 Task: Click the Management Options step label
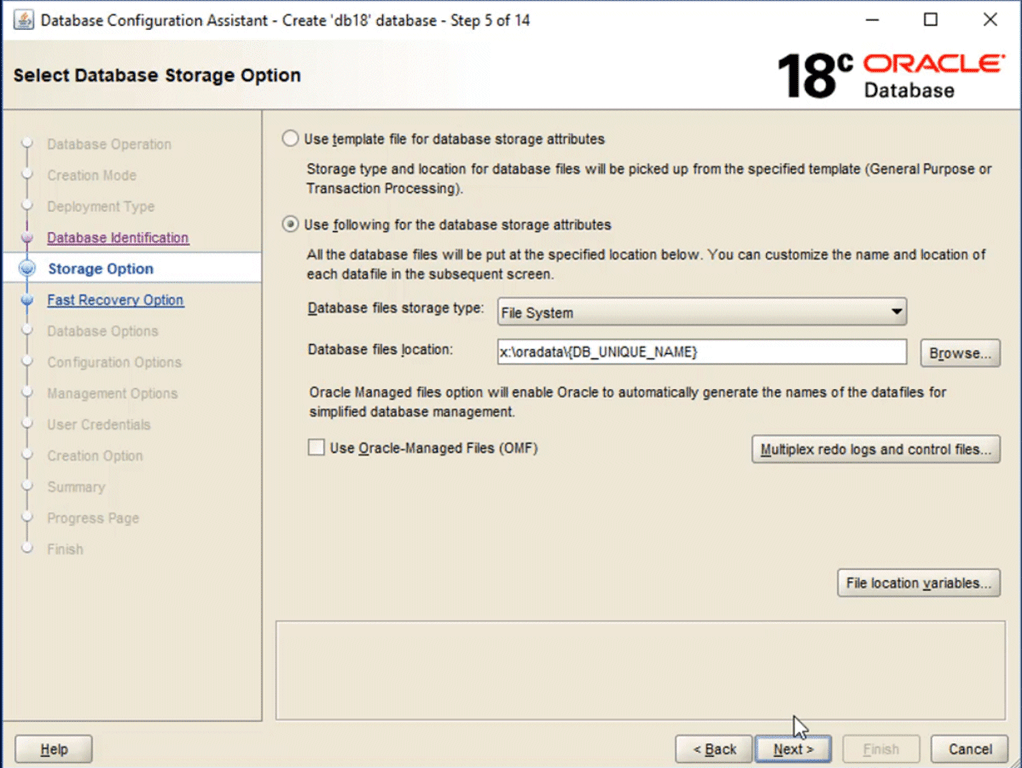pyautogui.click(x=112, y=394)
